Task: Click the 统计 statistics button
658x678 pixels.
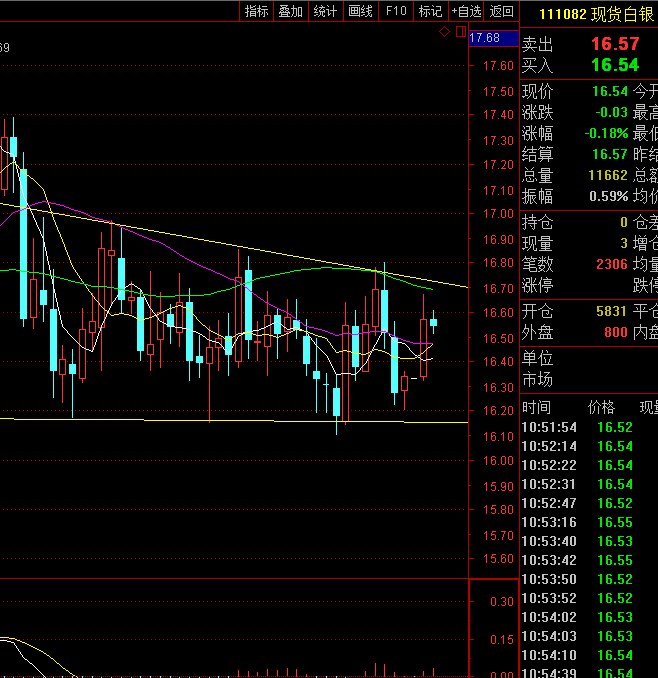Action: [x=325, y=11]
